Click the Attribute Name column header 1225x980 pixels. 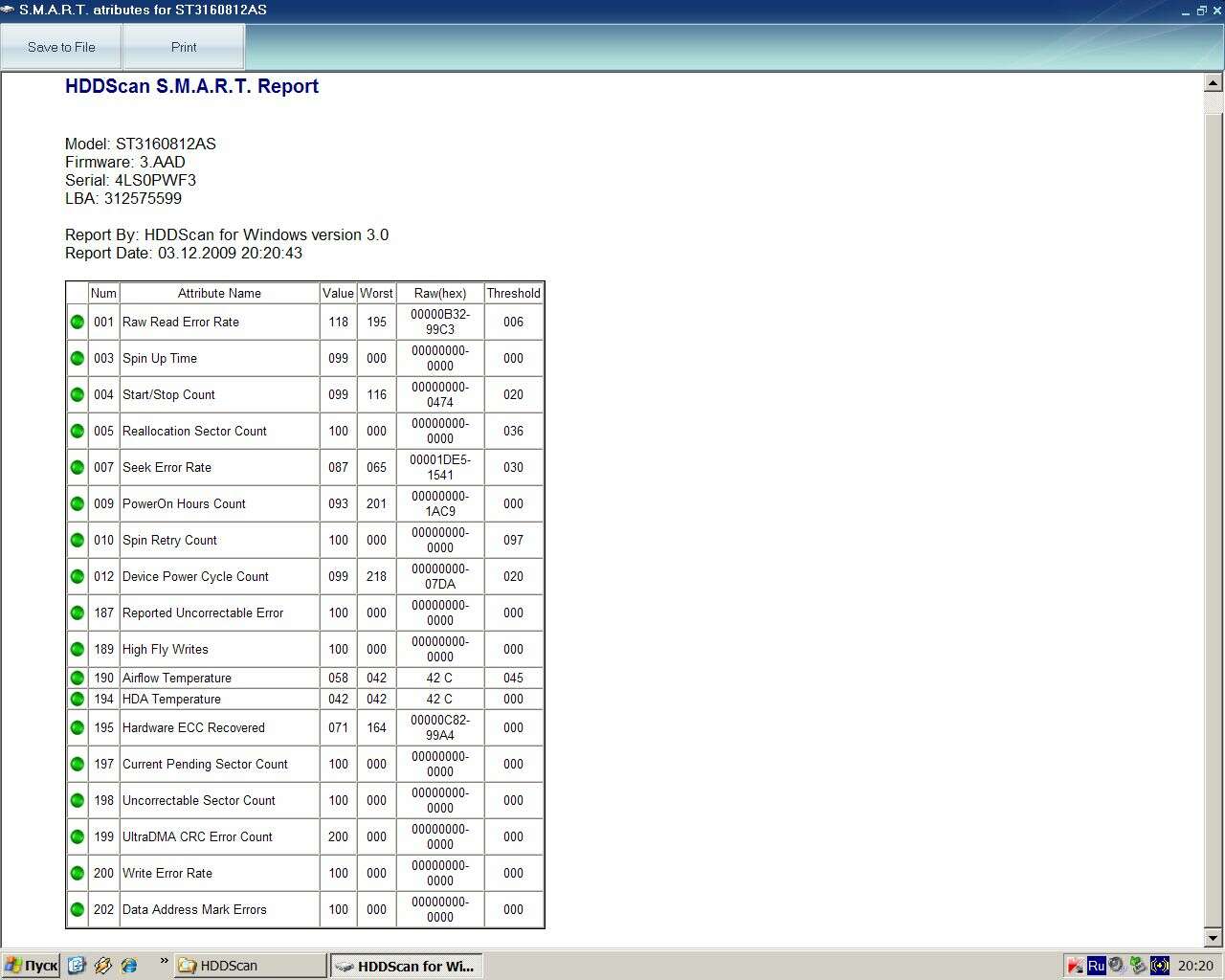coord(219,293)
